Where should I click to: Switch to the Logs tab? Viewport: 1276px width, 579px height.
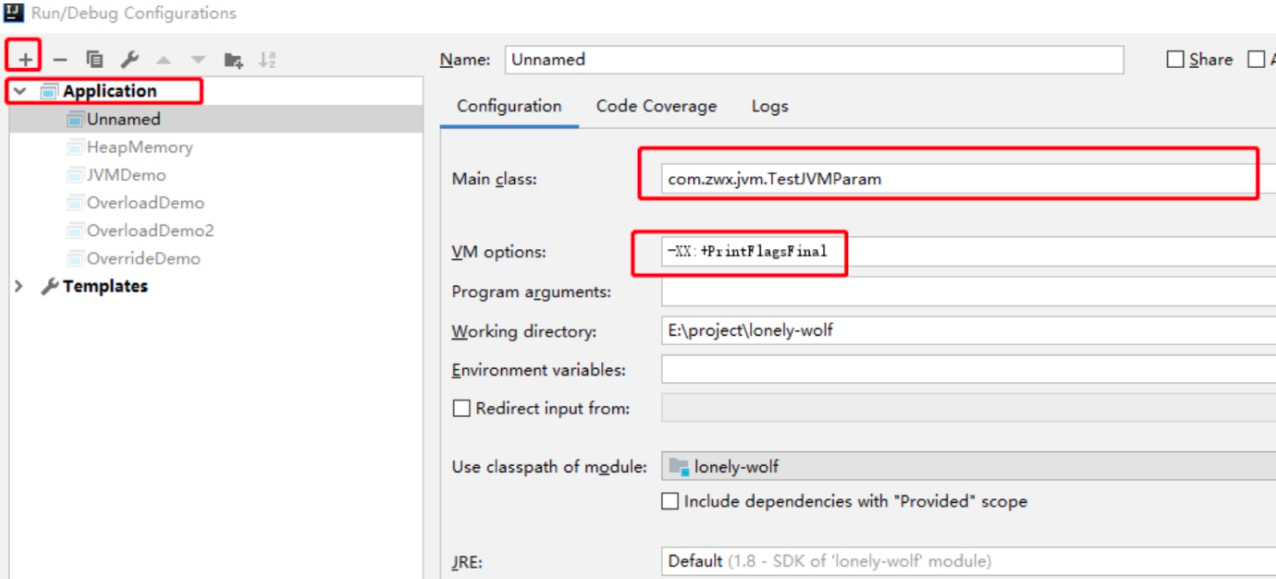click(x=770, y=106)
